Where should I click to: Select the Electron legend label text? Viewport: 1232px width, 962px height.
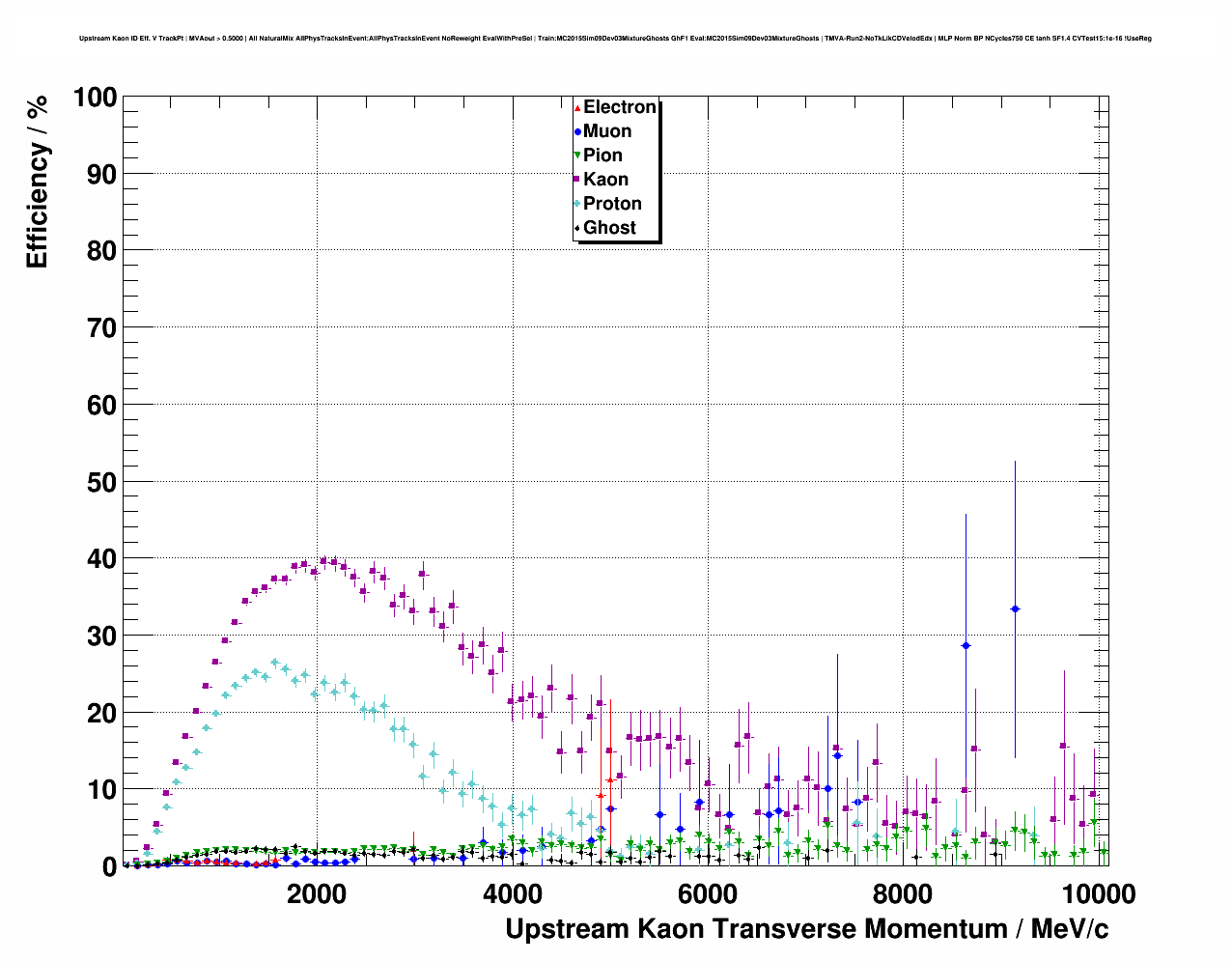tap(620, 107)
